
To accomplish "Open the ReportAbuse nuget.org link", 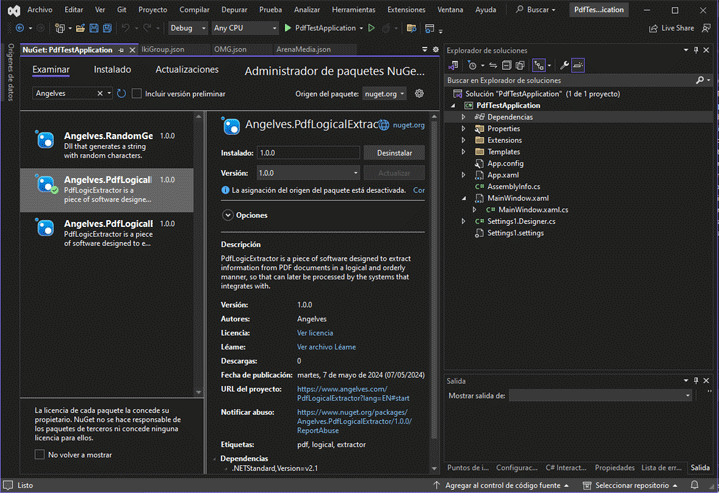I will pyautogui.click(x=354, y=421).
